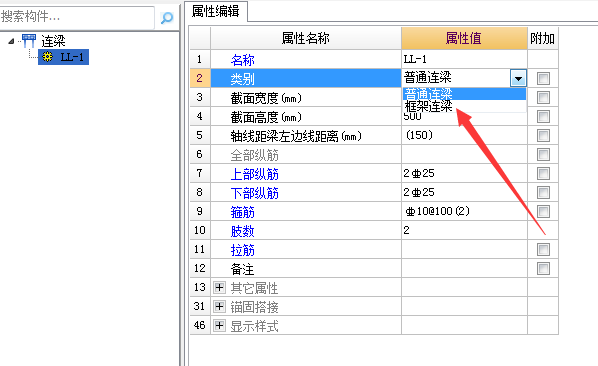The image size is (598, 366).
Task: Toggle the 轴线距梁左边线距离 row checkbox
Action: tap(543, 135)
